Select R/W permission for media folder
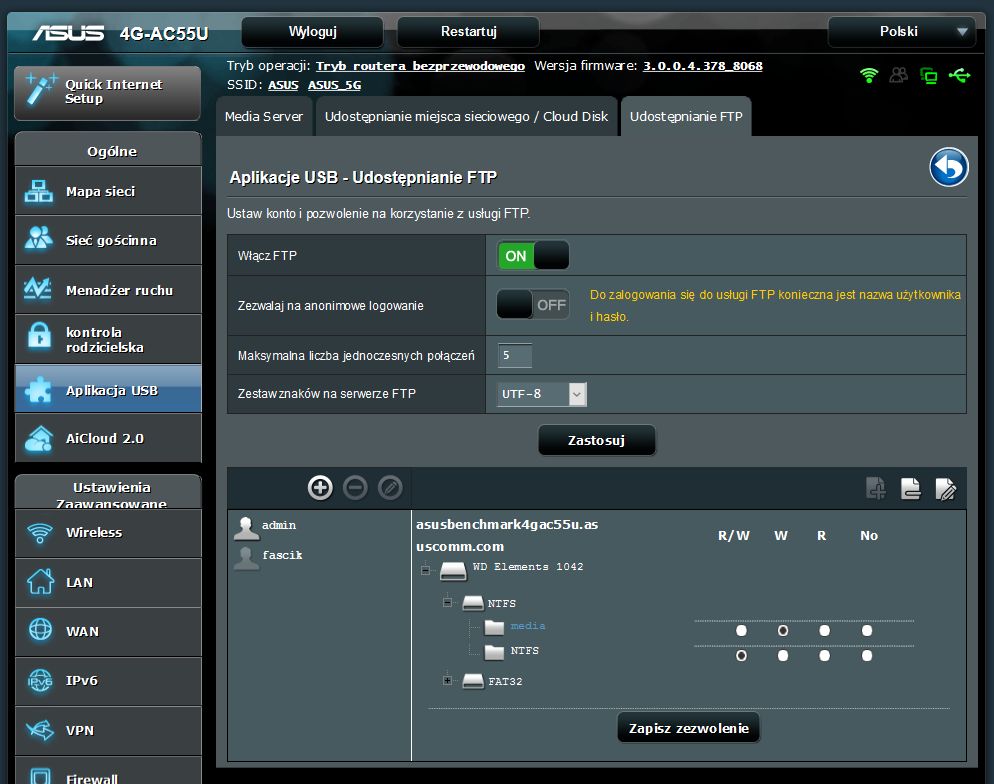The width and height of the screenshot is (994, 784). (741, 631)
